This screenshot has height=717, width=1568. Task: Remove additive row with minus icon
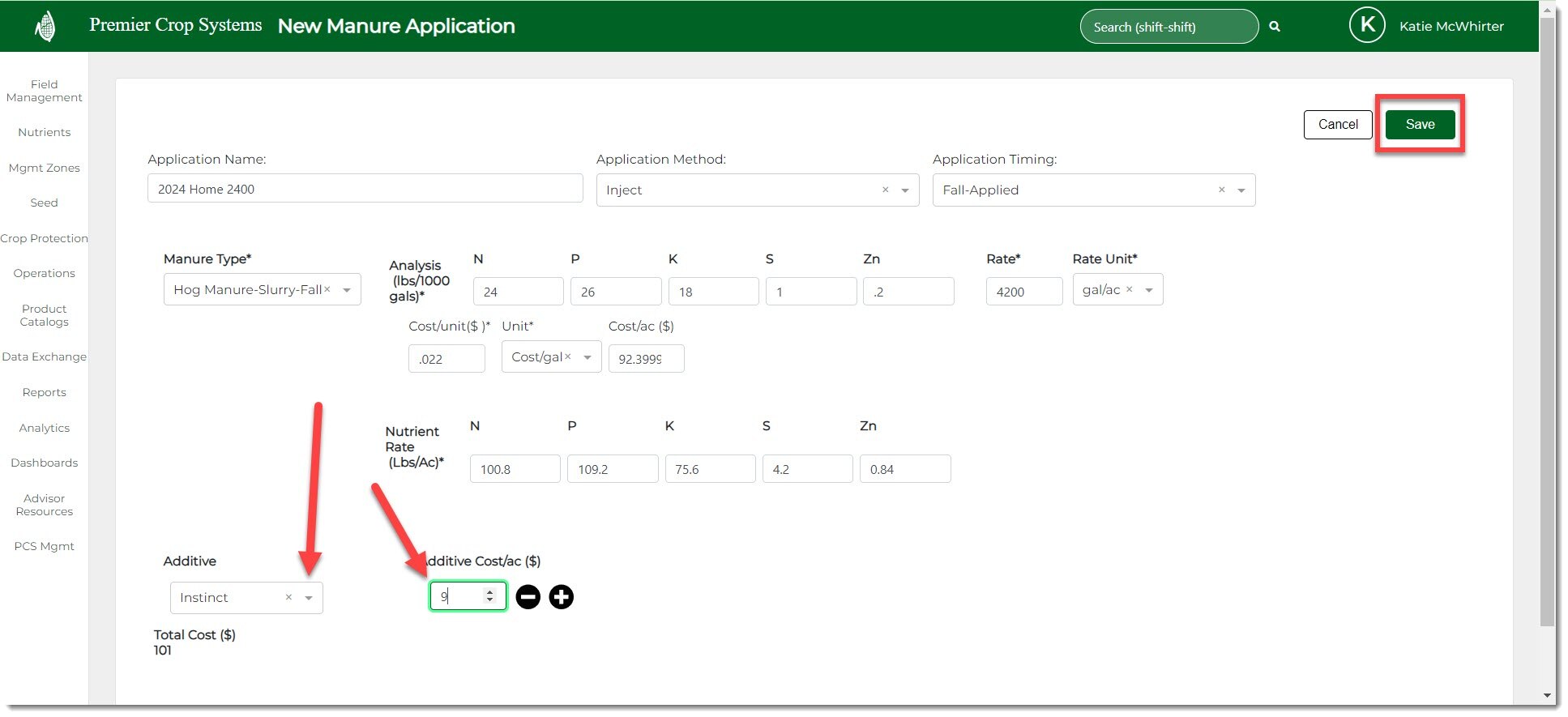click(528, 597)
